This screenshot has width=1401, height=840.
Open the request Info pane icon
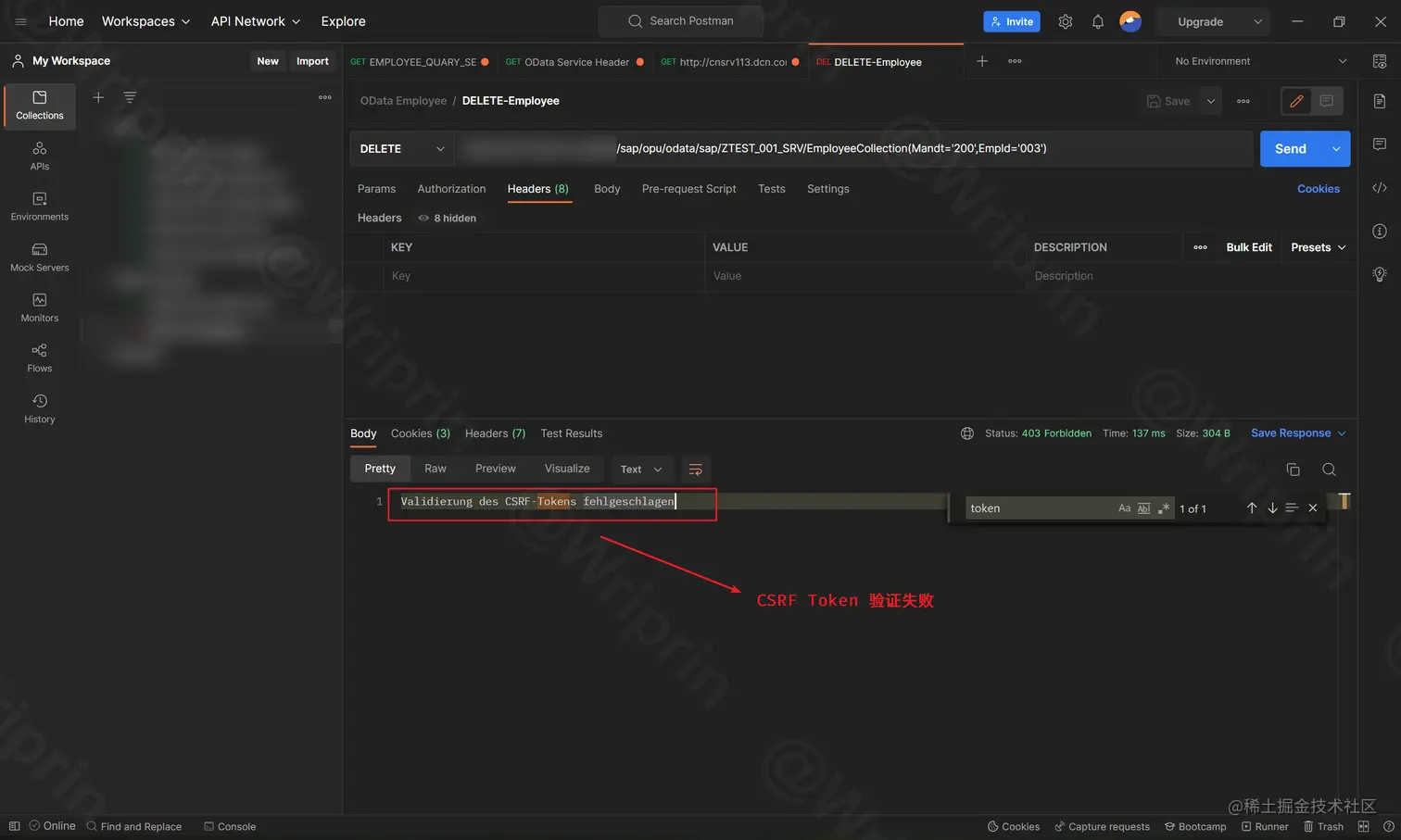(1380, 231)
